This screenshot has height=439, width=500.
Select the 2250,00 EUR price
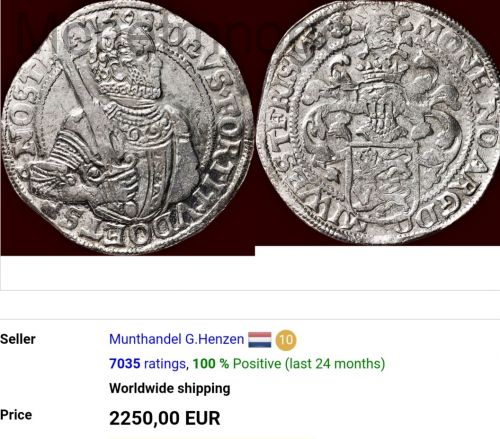[165, 418]
